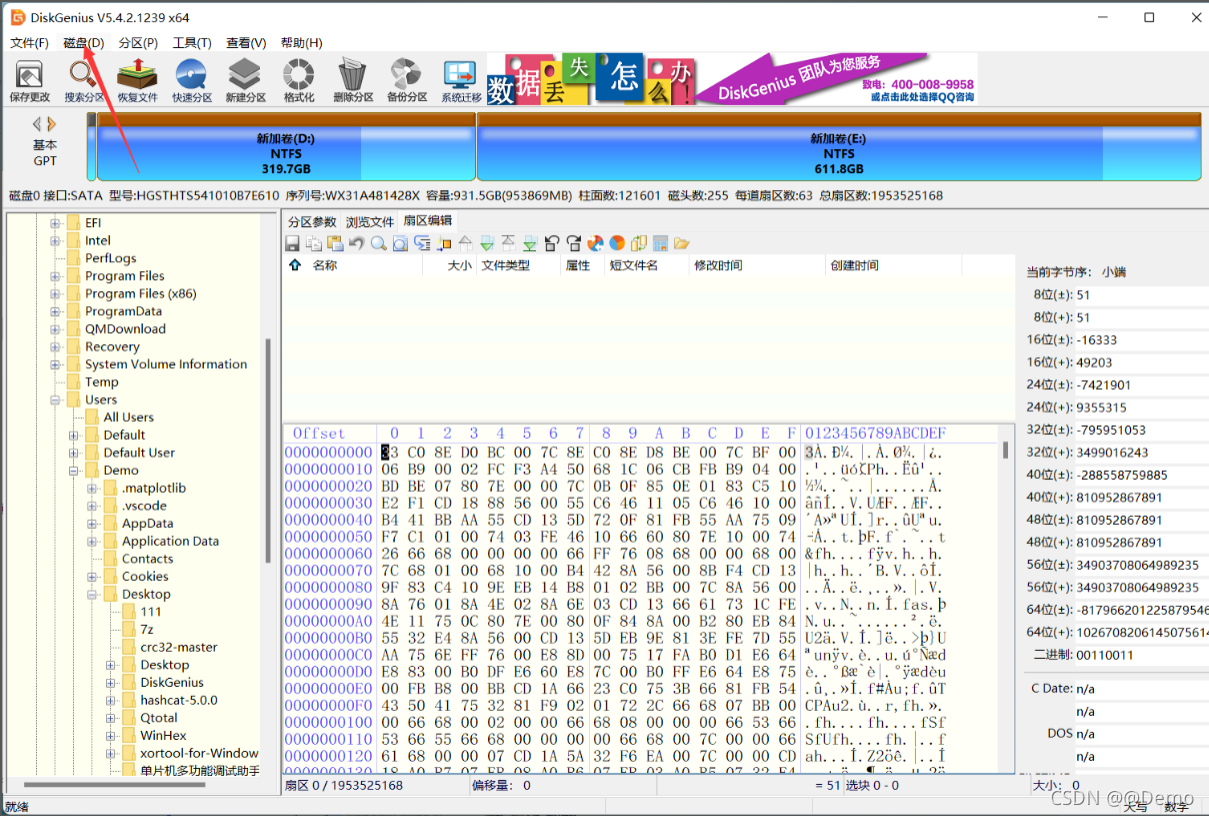The height and width of the screenshot is (816, 1209).
Task: Select the Contacts folder in the tree
Action: 147,559
